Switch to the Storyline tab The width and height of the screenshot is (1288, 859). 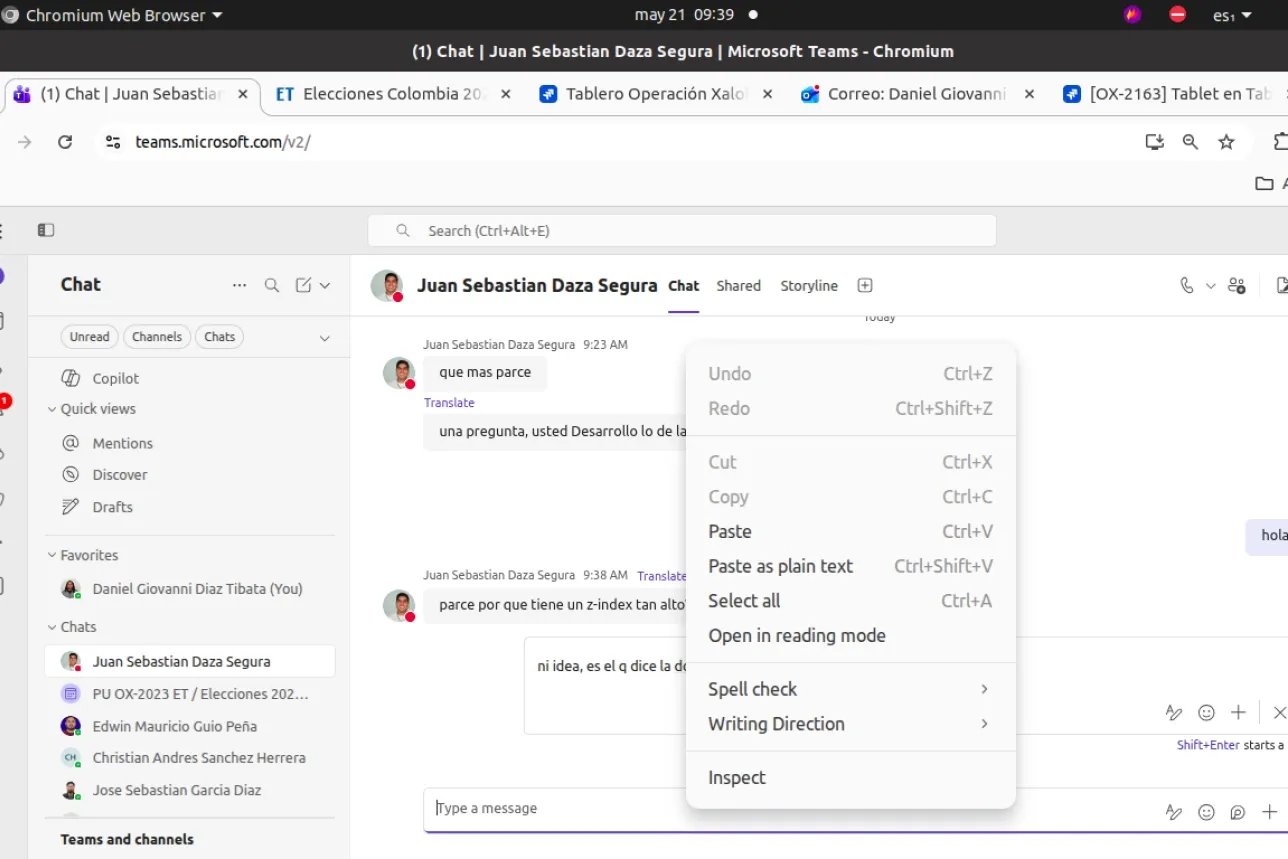click(809, 286)
